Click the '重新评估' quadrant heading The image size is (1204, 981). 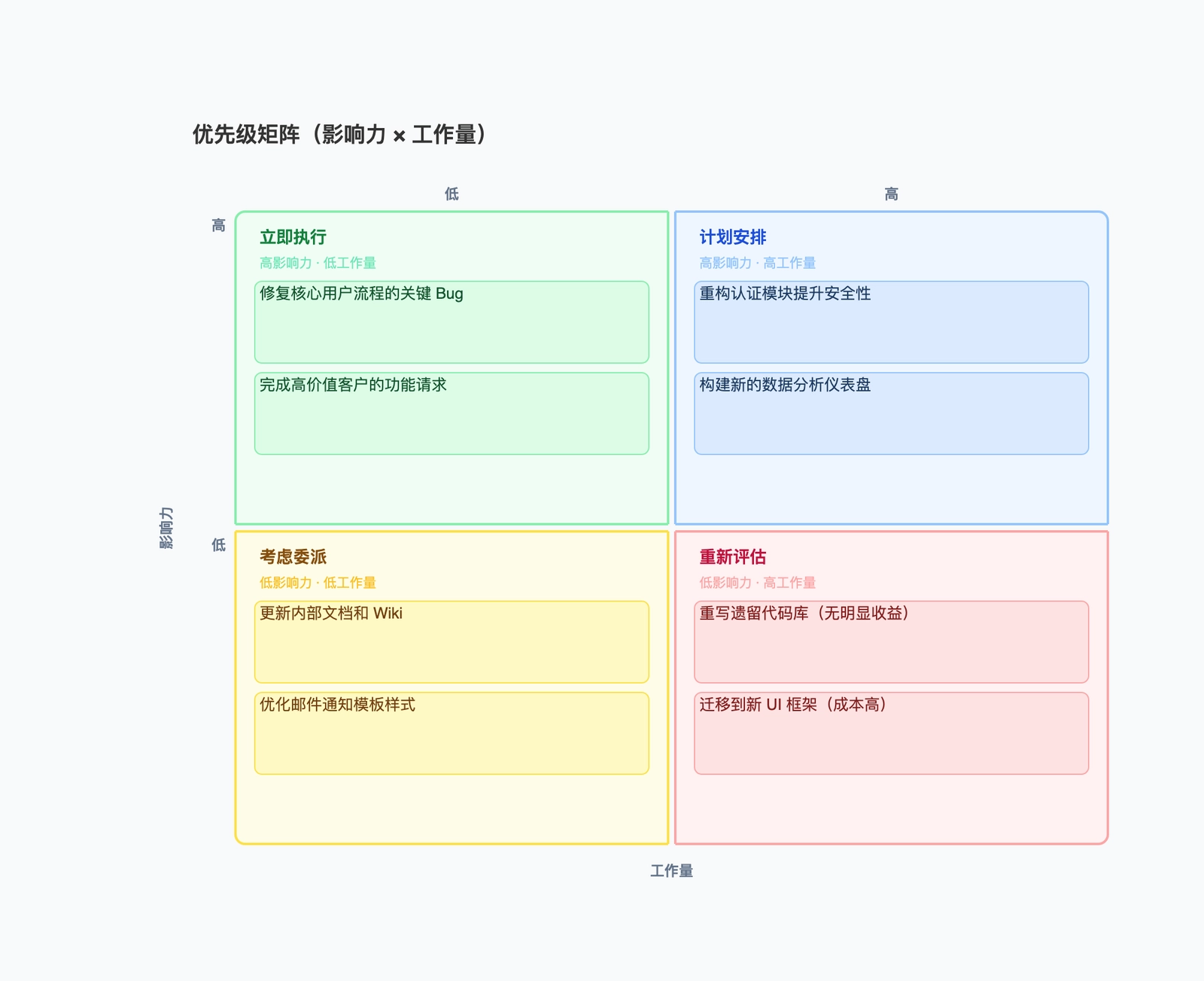[x=734, y=556]
